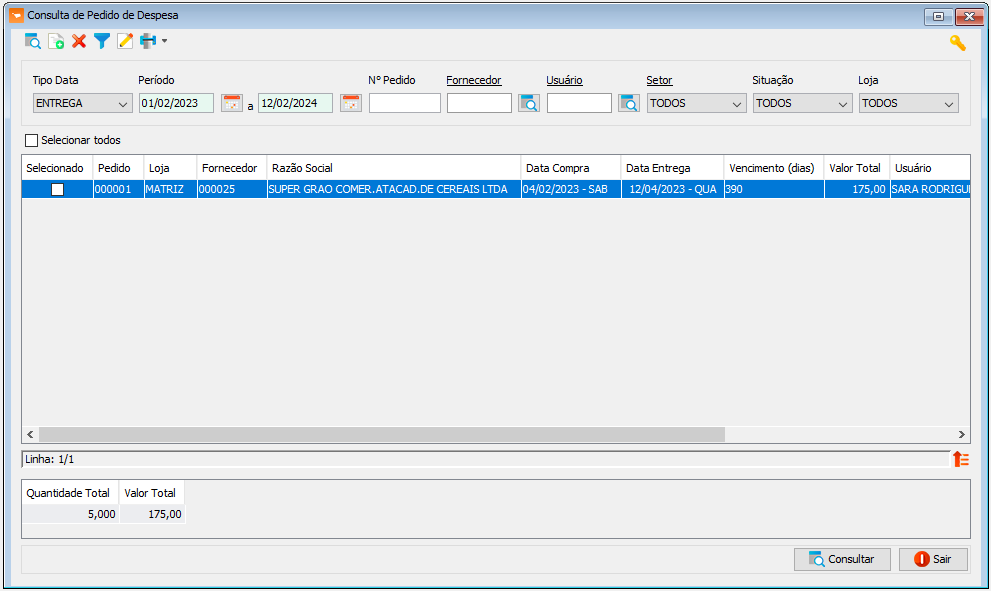
Task: Delete the order with the red X icon
Action: point(79,42)
